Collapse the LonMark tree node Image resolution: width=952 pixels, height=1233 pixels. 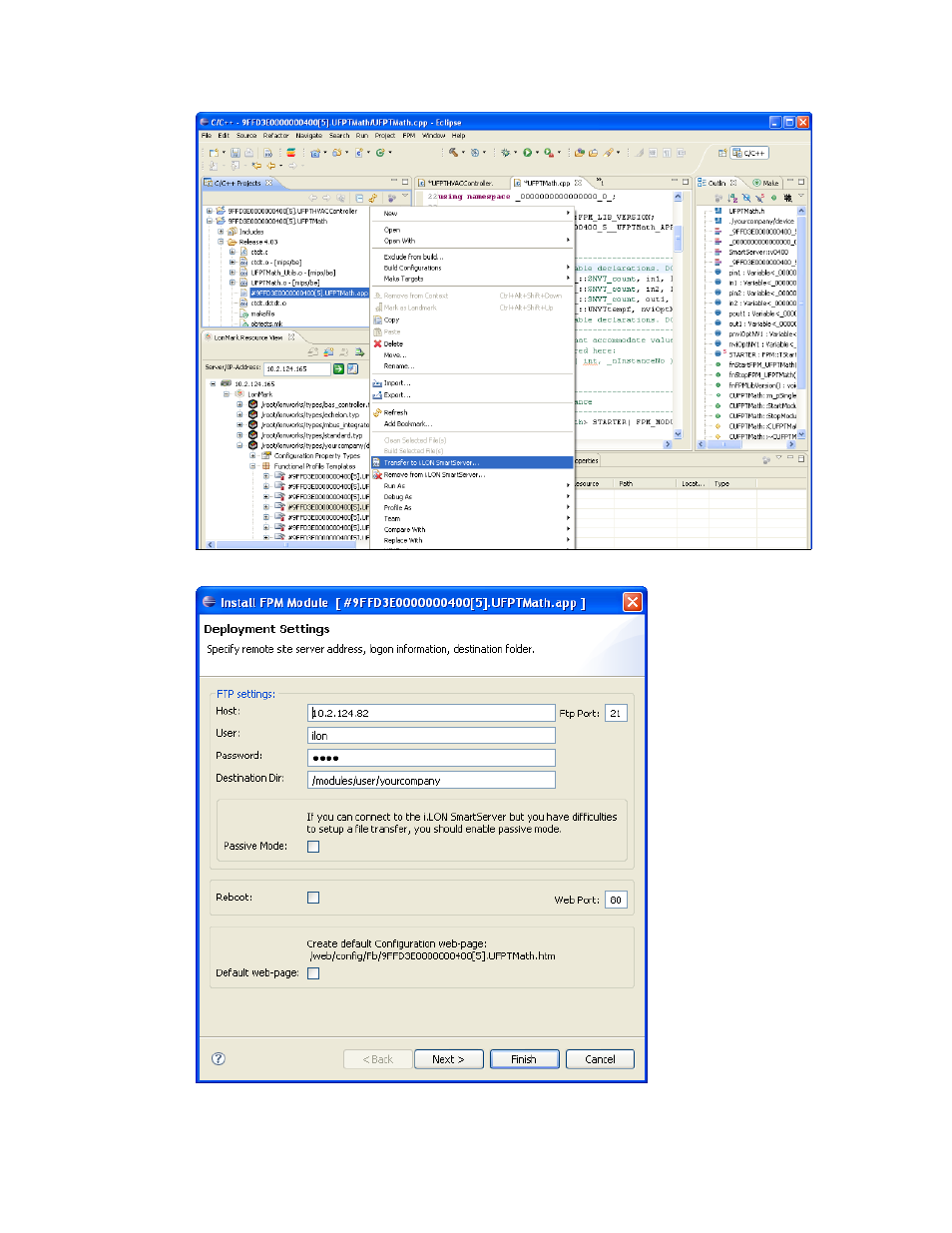pyautogui.click(x=226, y=394)
